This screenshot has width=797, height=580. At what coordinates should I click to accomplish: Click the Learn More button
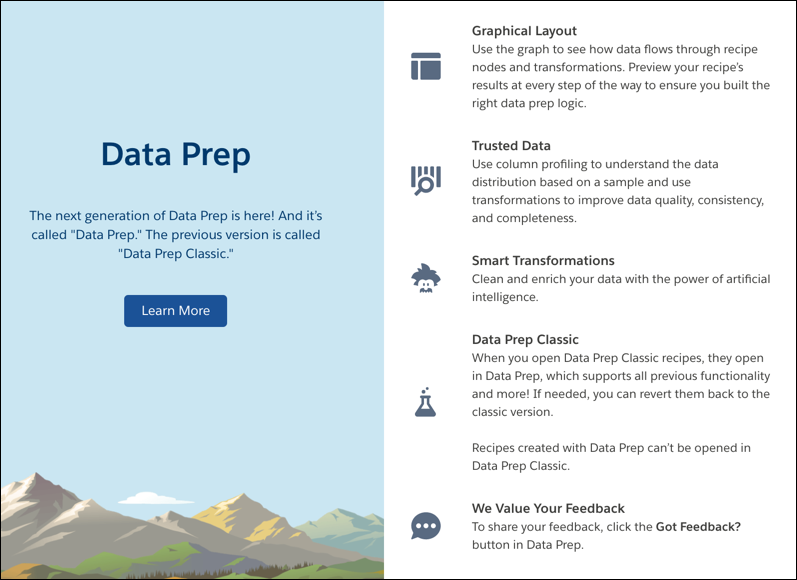pos(175,311)
